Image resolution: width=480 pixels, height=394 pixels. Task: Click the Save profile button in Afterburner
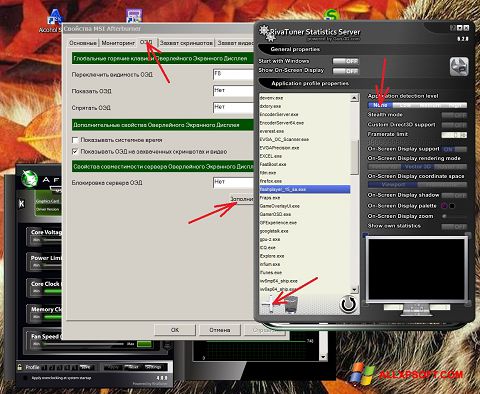tap(86, 367)
